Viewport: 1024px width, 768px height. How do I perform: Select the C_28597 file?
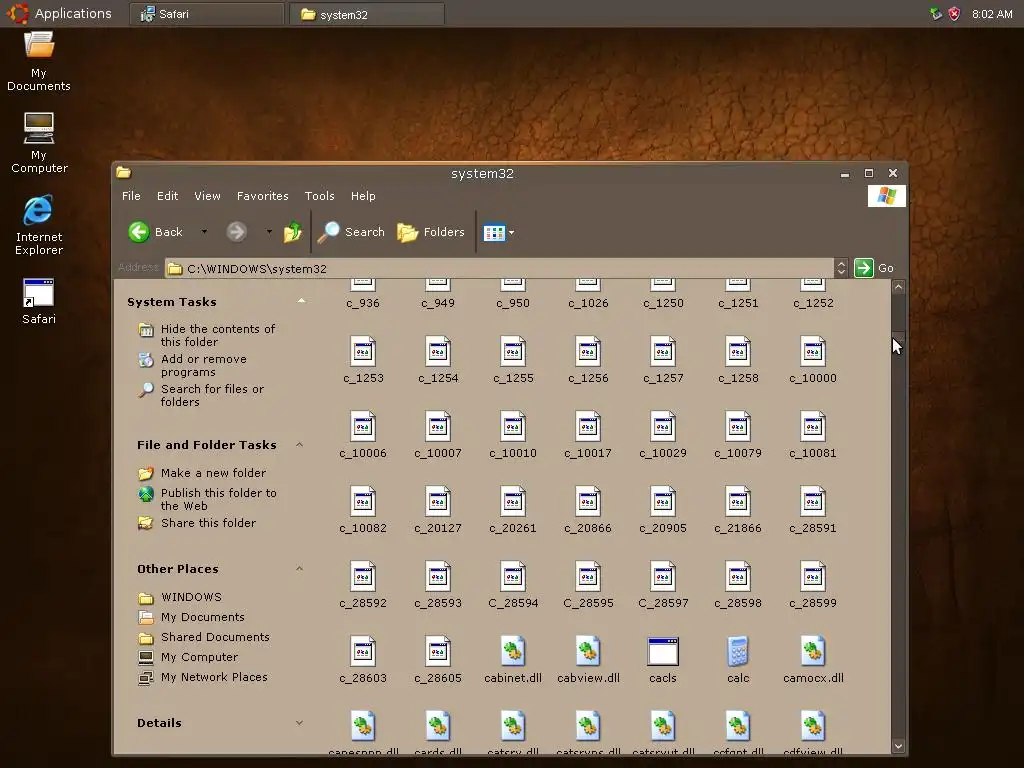coord(663,584)
